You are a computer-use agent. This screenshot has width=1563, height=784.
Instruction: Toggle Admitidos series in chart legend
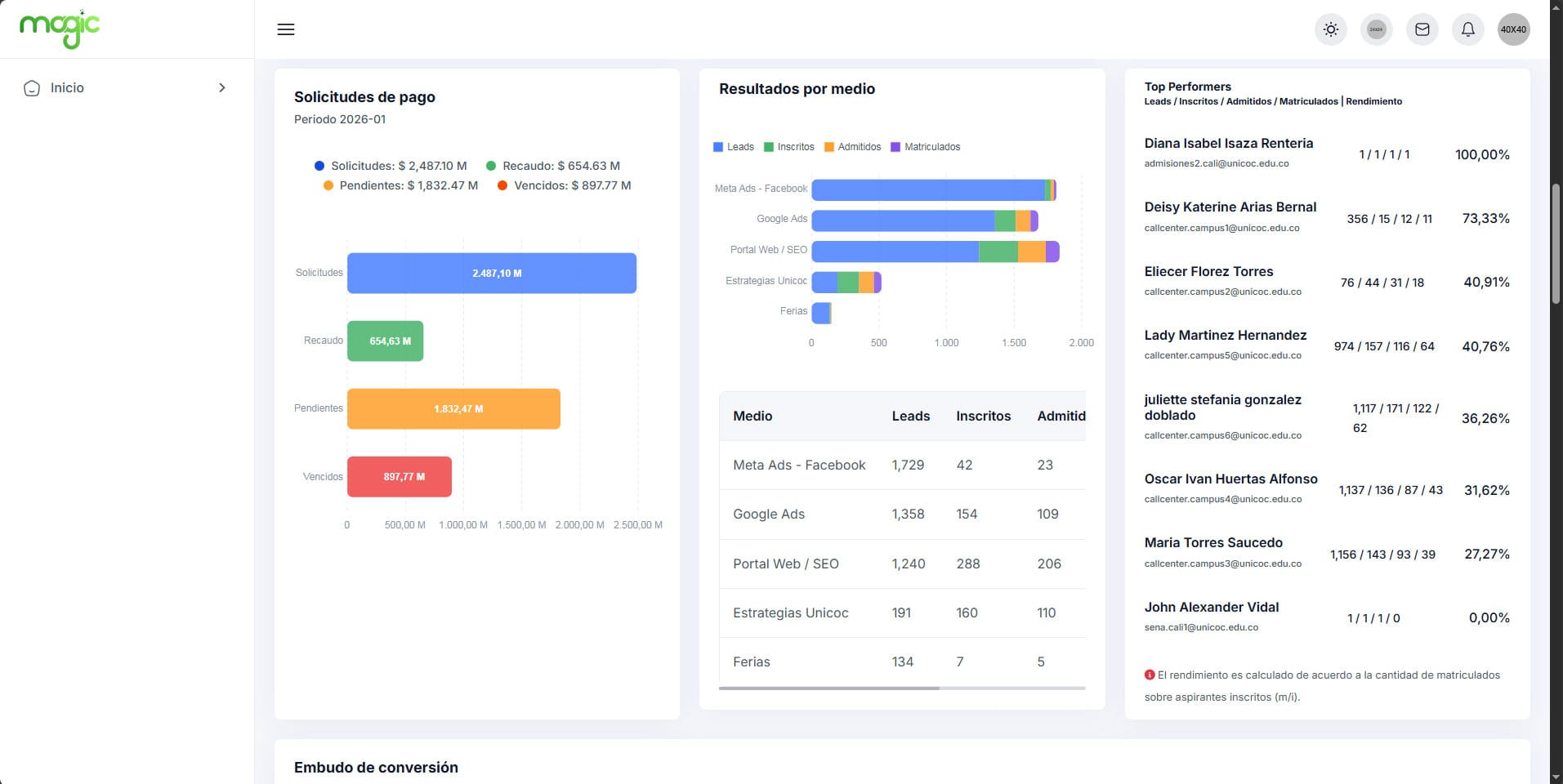click(852, 147)
